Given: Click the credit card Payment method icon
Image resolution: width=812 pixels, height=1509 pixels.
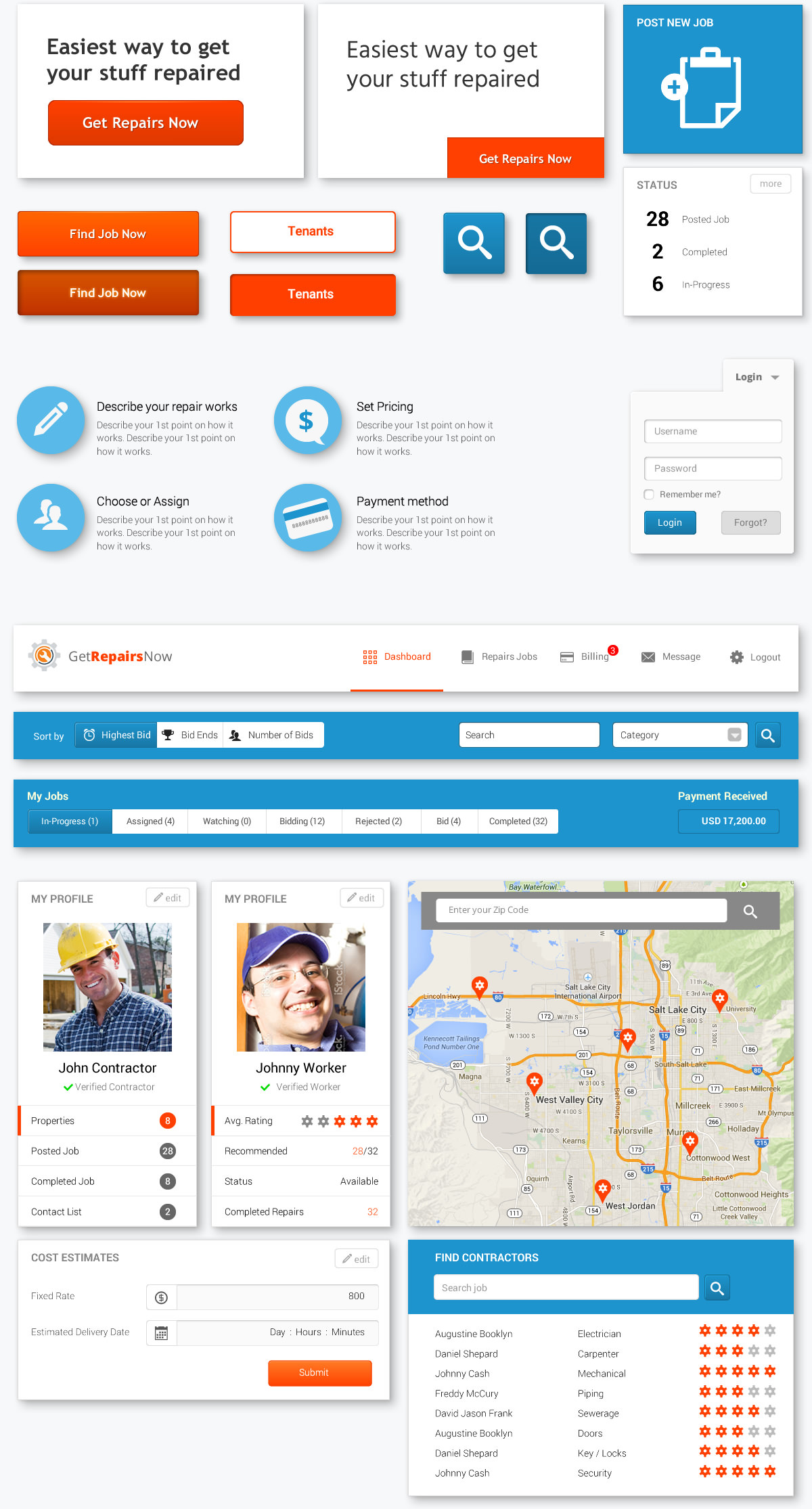Looking at the screenshot, I should pyautogui.click(x=308, y=518).
